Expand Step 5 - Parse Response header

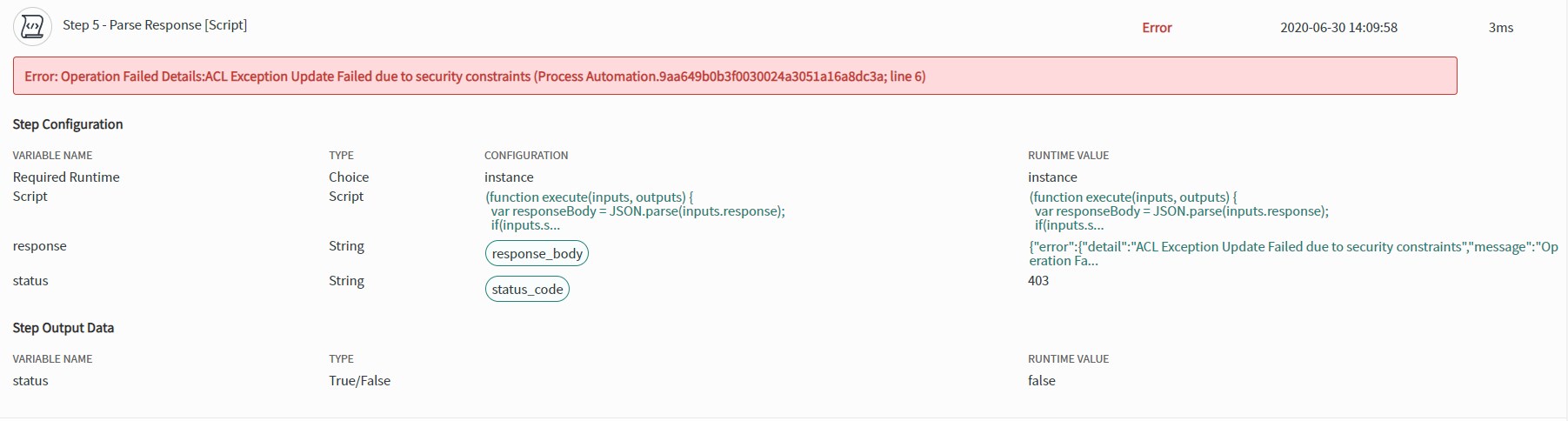pos(155,25)
